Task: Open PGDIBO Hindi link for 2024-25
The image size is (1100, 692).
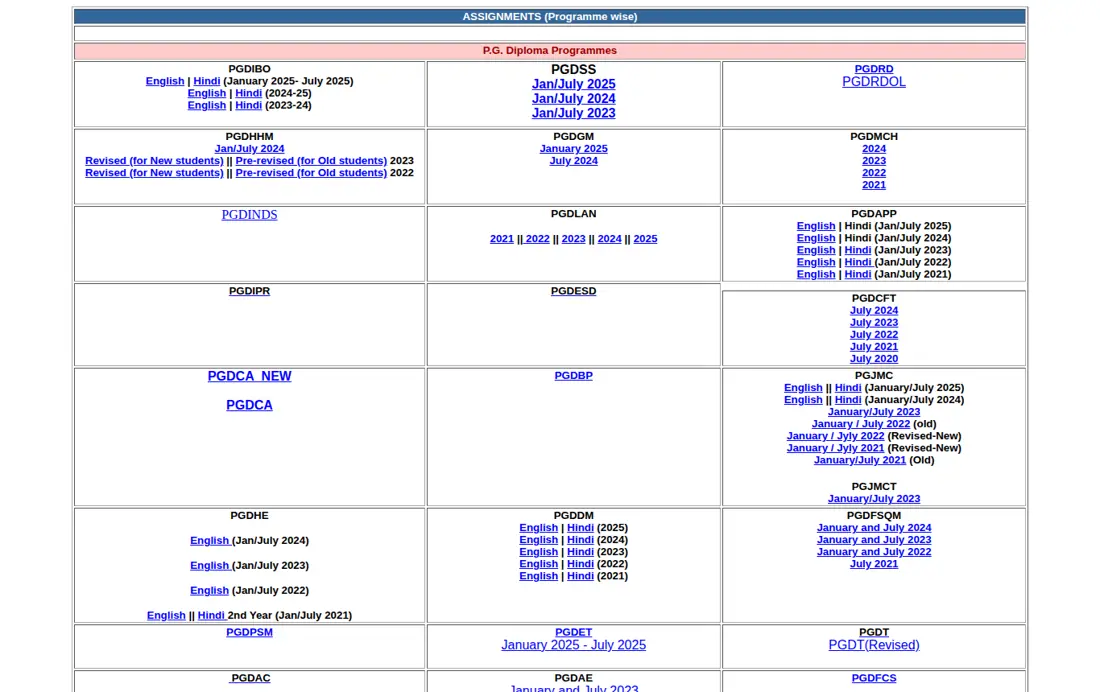Action: [x=248, y=93]
